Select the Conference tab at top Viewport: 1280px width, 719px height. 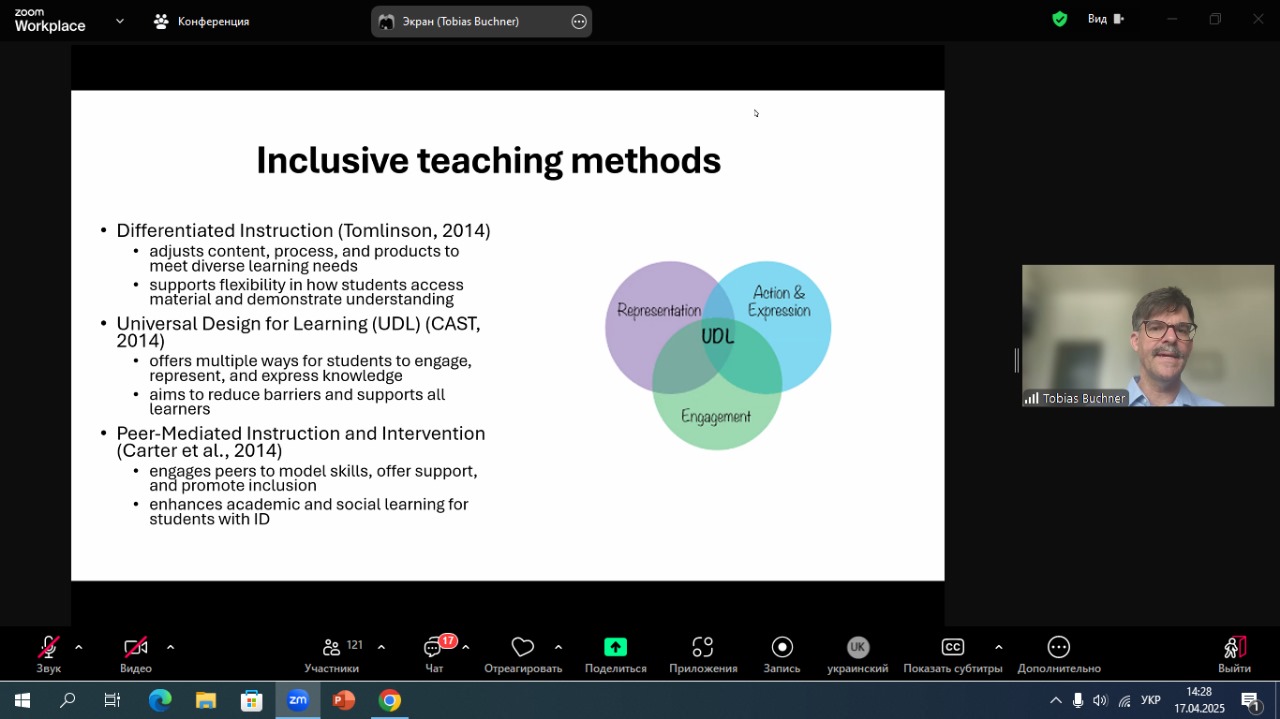[x=202, y=21]
